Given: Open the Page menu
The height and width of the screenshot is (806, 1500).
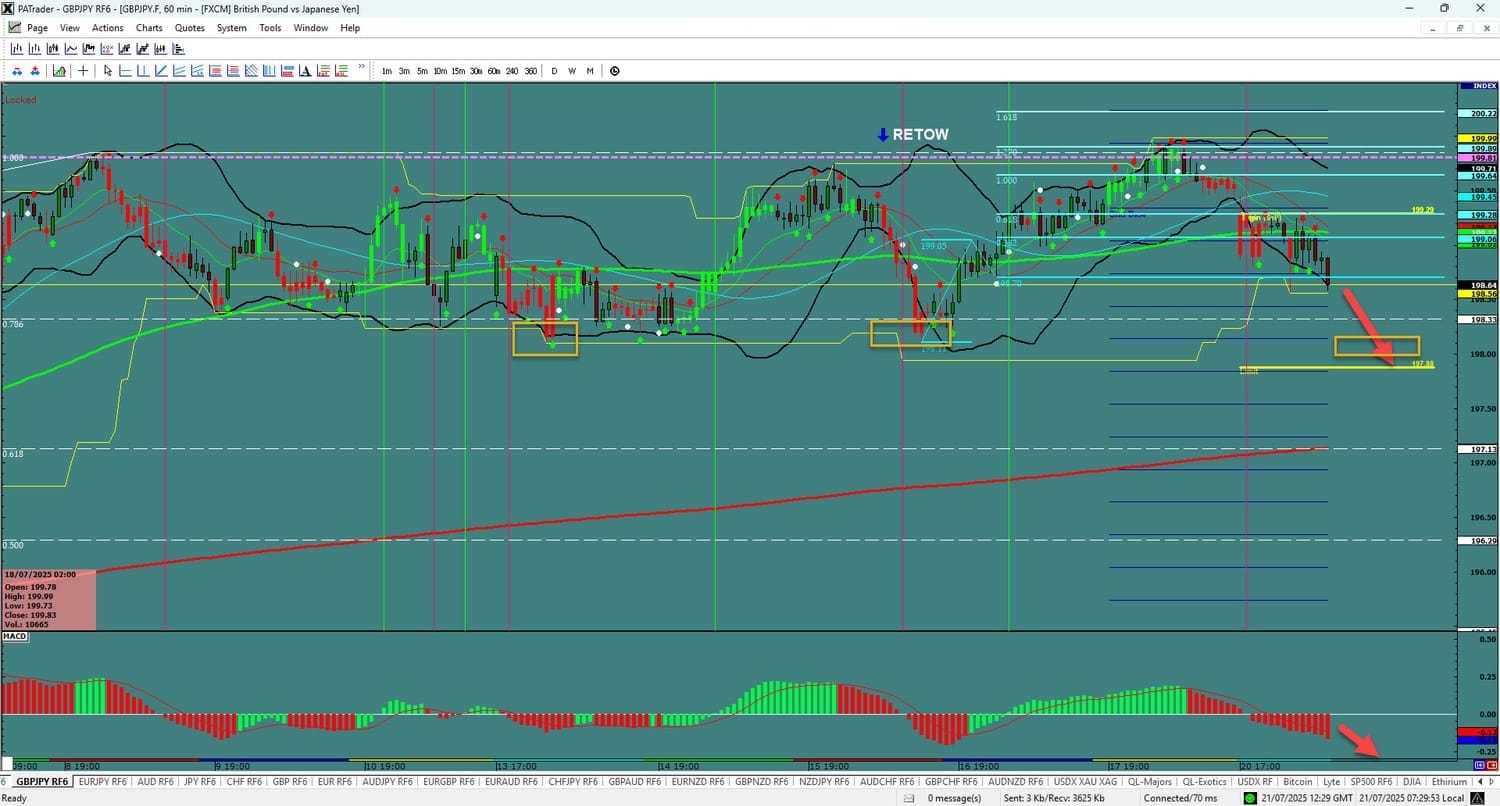Looking at the screenshot, I should [37, 28].
